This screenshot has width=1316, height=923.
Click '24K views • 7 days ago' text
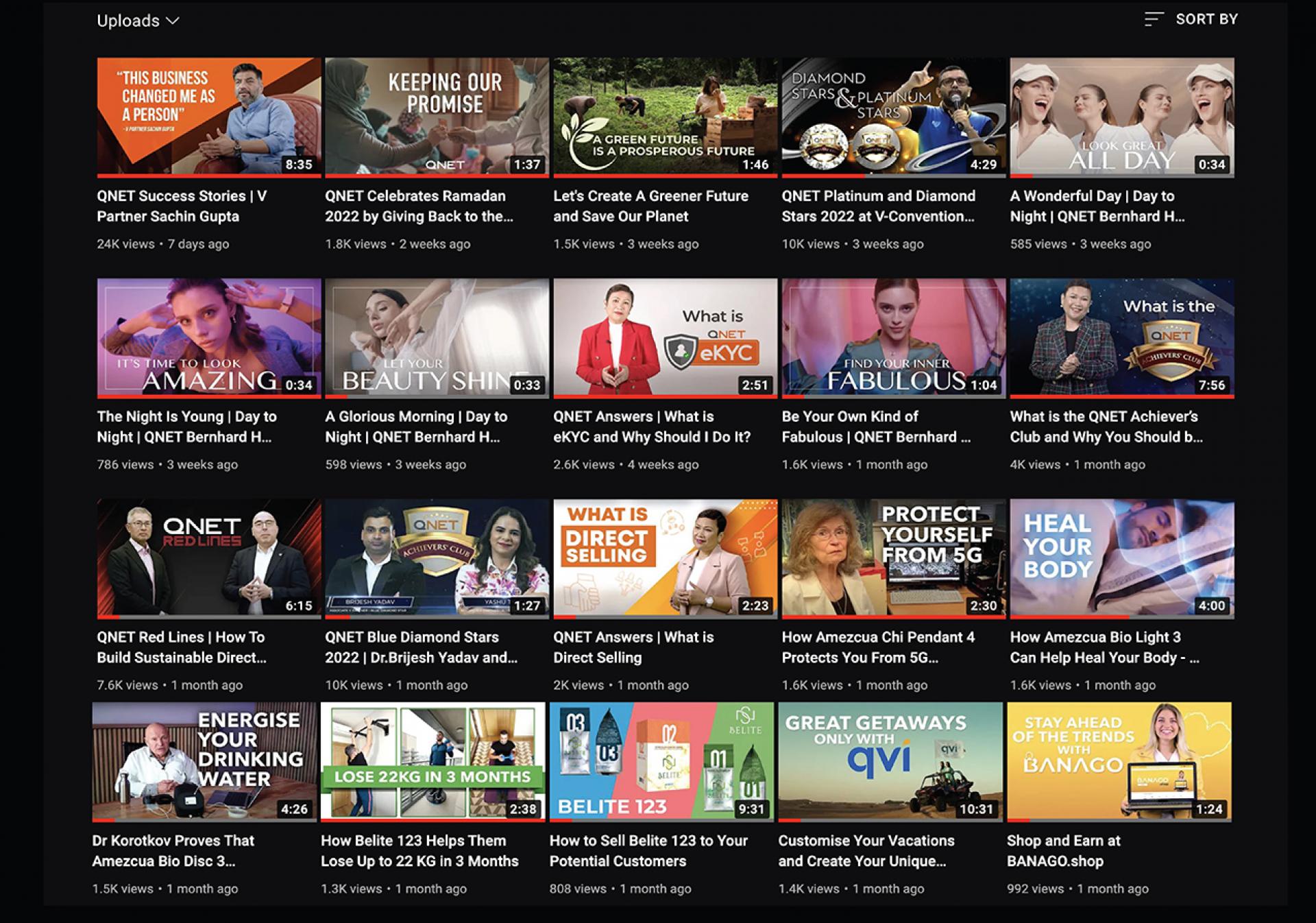click(x=163, y=244)
